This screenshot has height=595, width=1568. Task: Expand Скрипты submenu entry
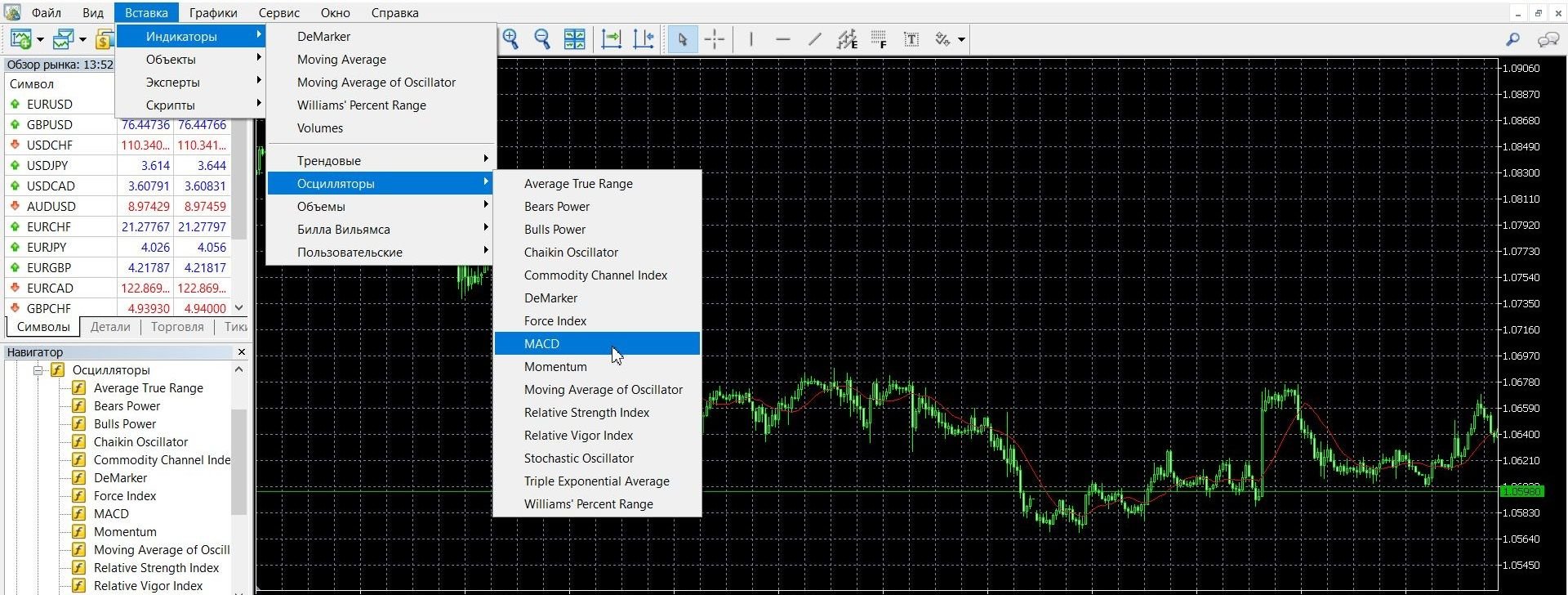191,105
